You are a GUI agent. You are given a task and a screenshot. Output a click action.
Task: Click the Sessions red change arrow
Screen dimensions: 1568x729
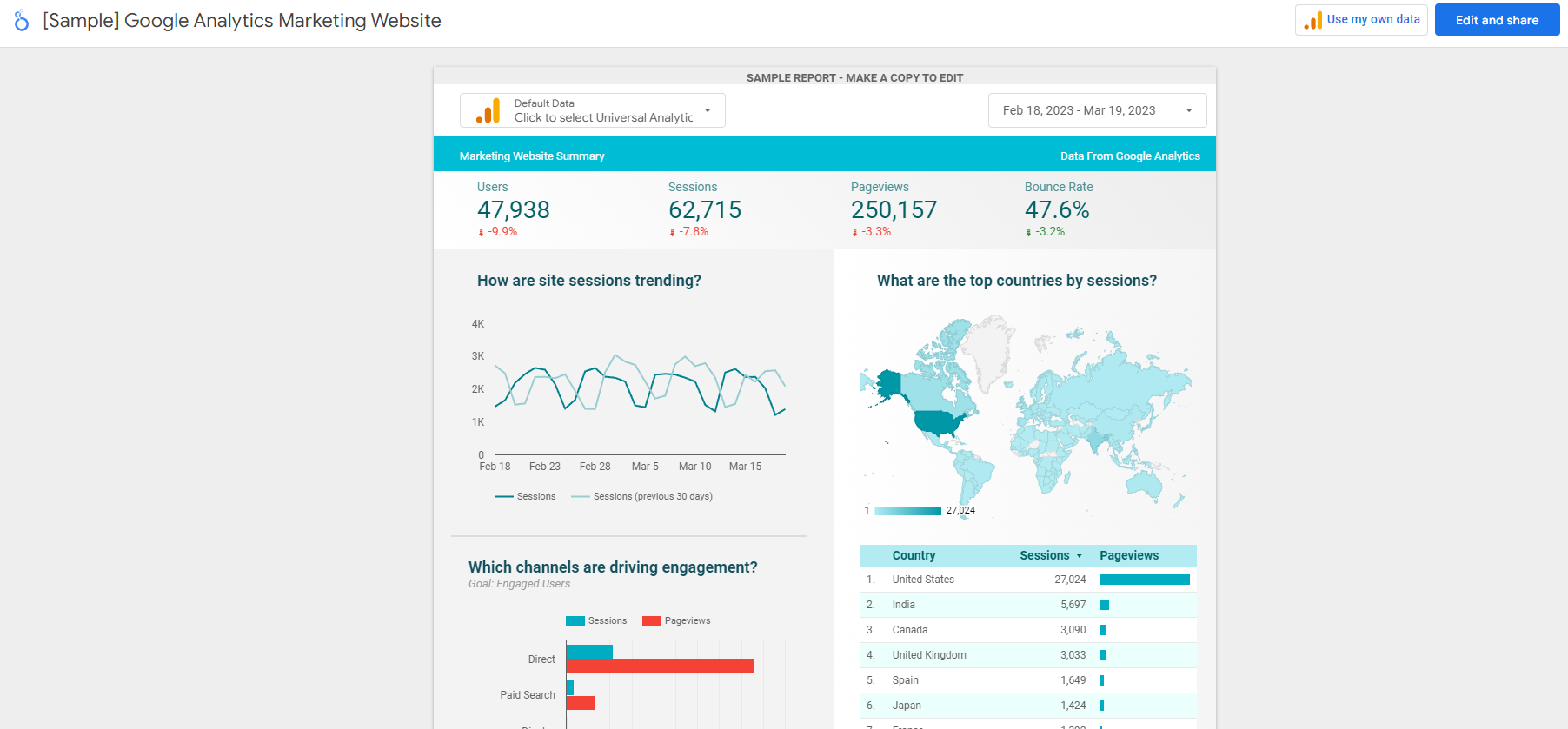[672, 232]
